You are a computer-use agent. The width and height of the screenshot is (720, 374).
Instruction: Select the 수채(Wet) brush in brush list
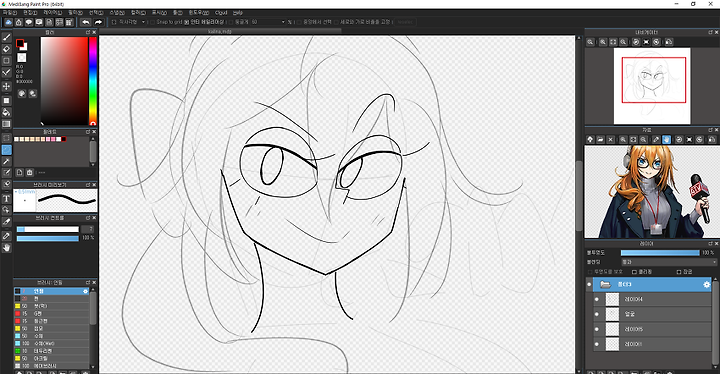tap(51, 343)
